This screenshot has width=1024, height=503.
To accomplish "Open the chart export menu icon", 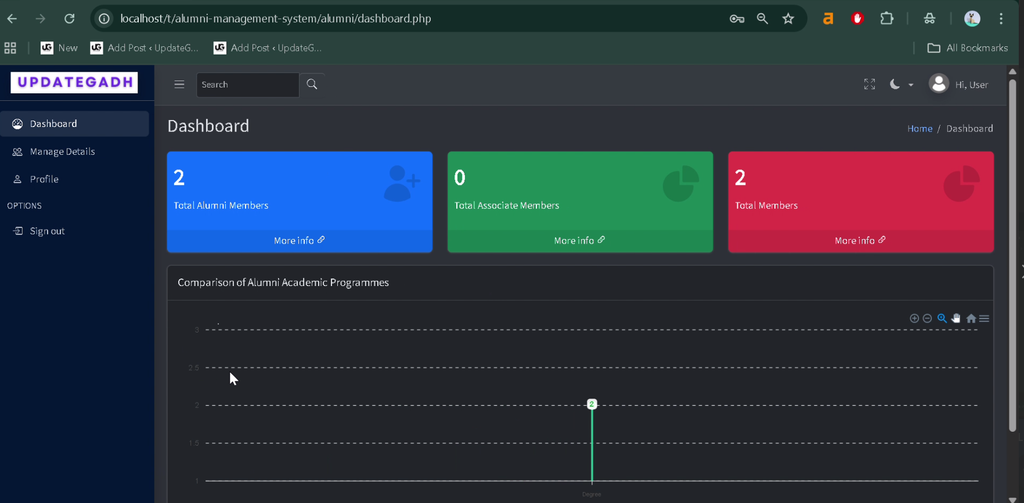I will tap(984, 319).
